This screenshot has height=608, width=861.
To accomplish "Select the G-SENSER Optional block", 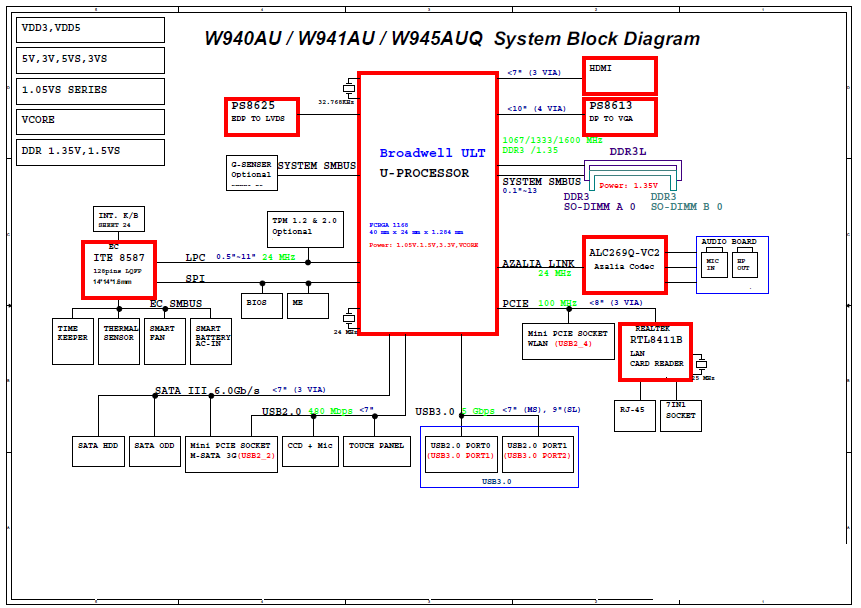I will click(x=252, y=173).
